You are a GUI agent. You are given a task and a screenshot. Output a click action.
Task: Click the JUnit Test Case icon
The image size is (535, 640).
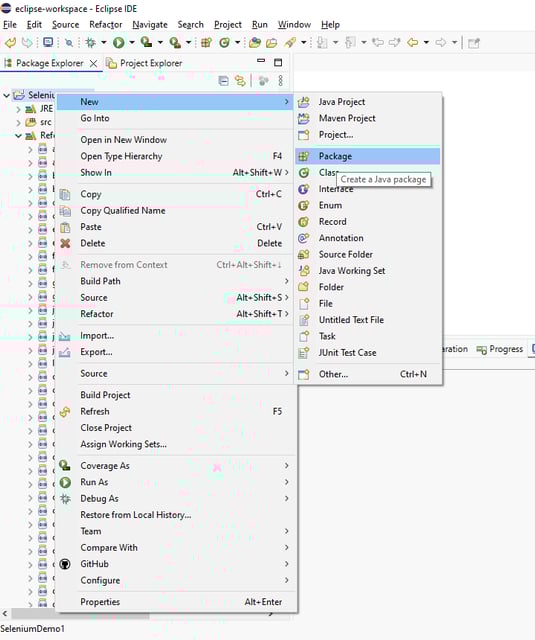(304, 353)
